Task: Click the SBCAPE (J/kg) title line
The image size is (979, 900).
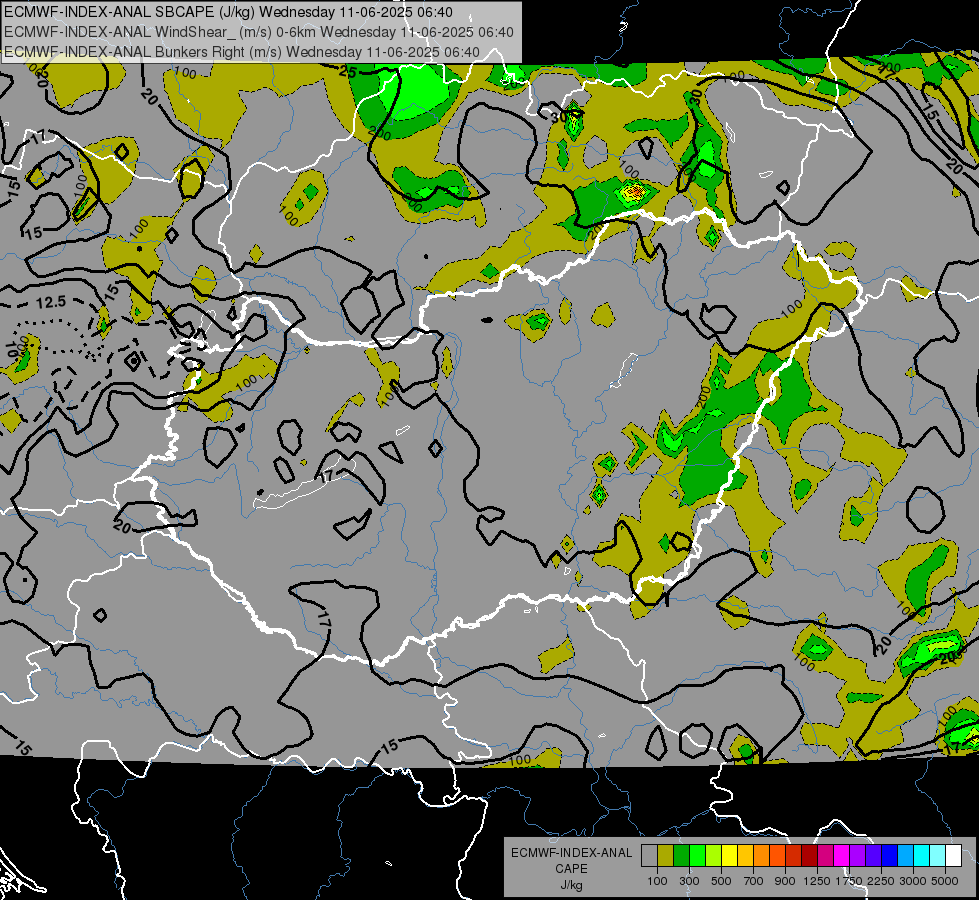Action: point(229,12)
